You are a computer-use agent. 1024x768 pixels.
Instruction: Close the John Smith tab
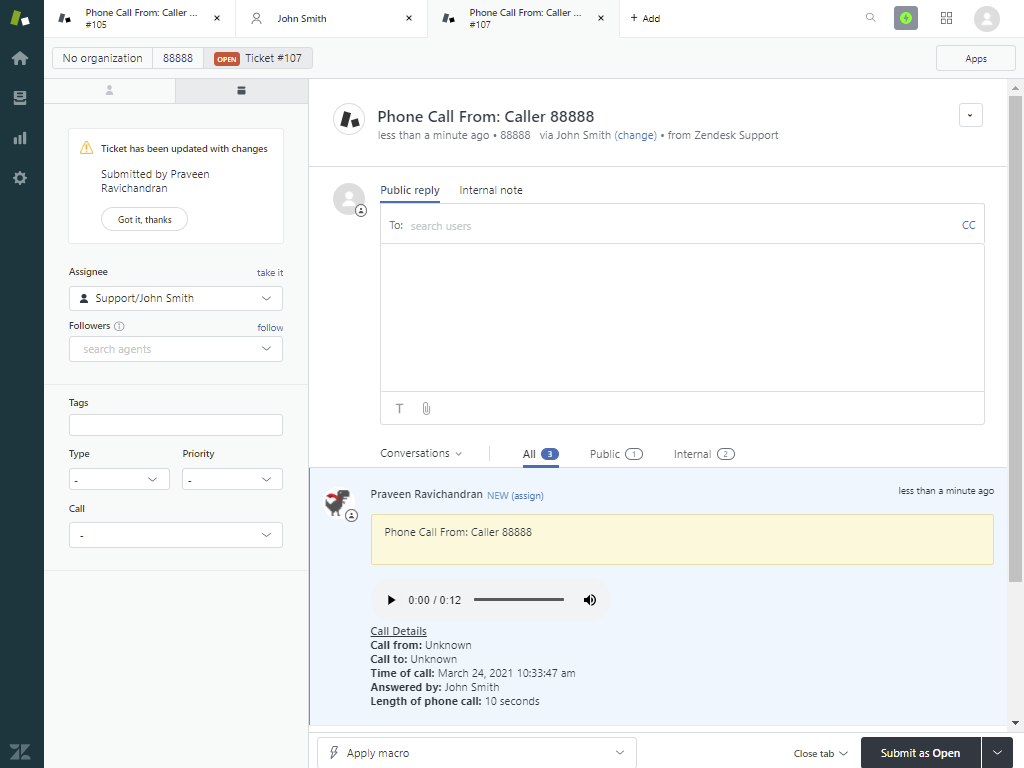click(409, 18)
